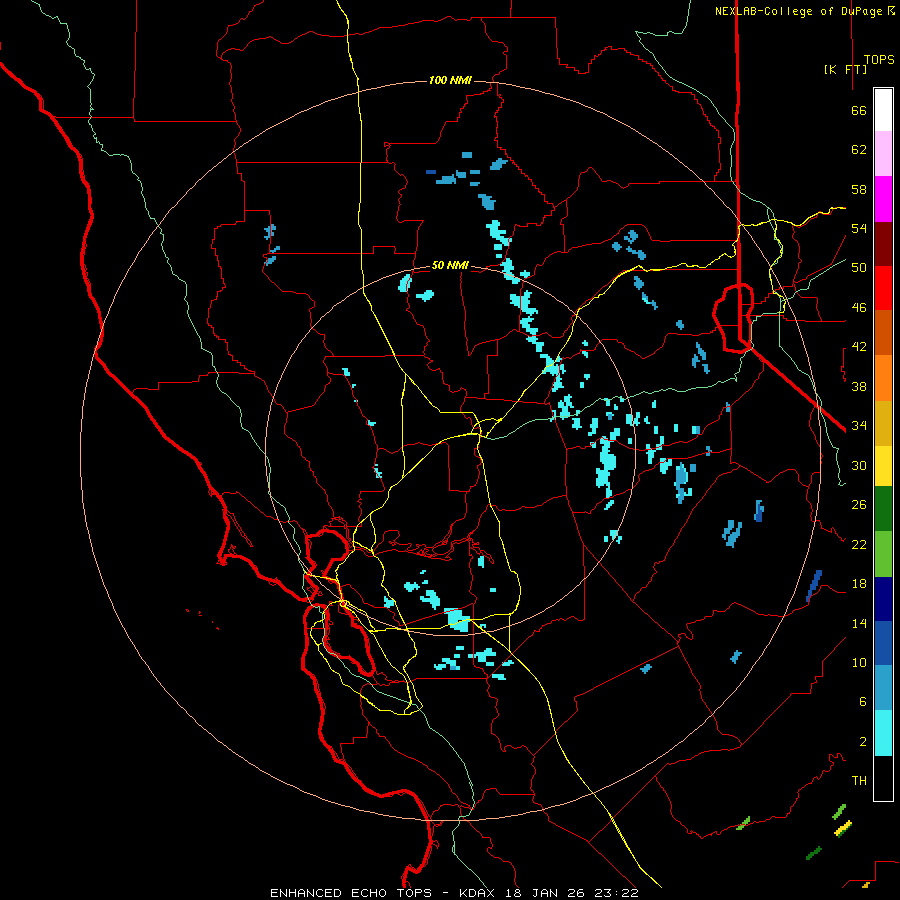This screenshot has width=900, height=900.
Task: Click legend value "2"
Action: (x=862, y=742)
